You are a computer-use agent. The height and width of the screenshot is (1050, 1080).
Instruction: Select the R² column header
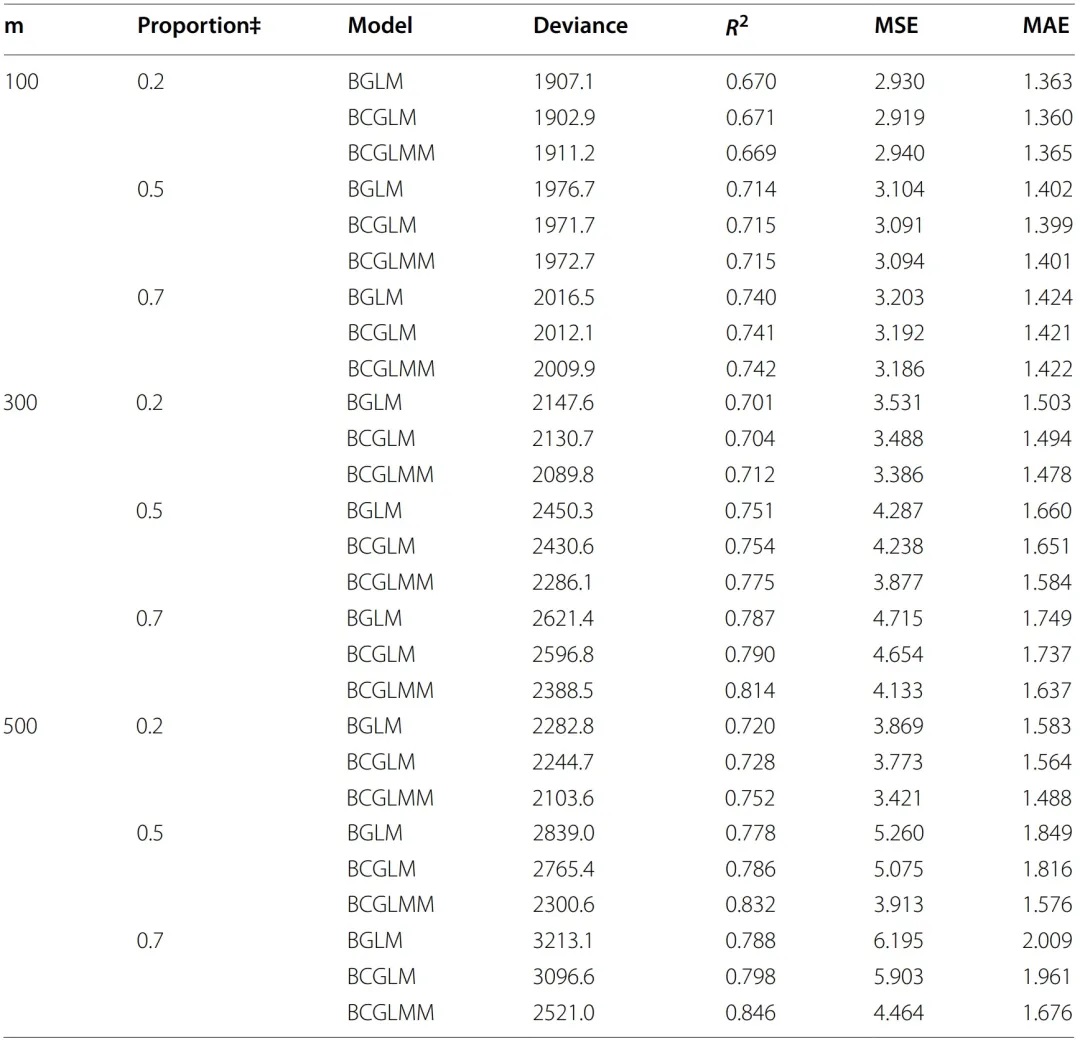736,25
